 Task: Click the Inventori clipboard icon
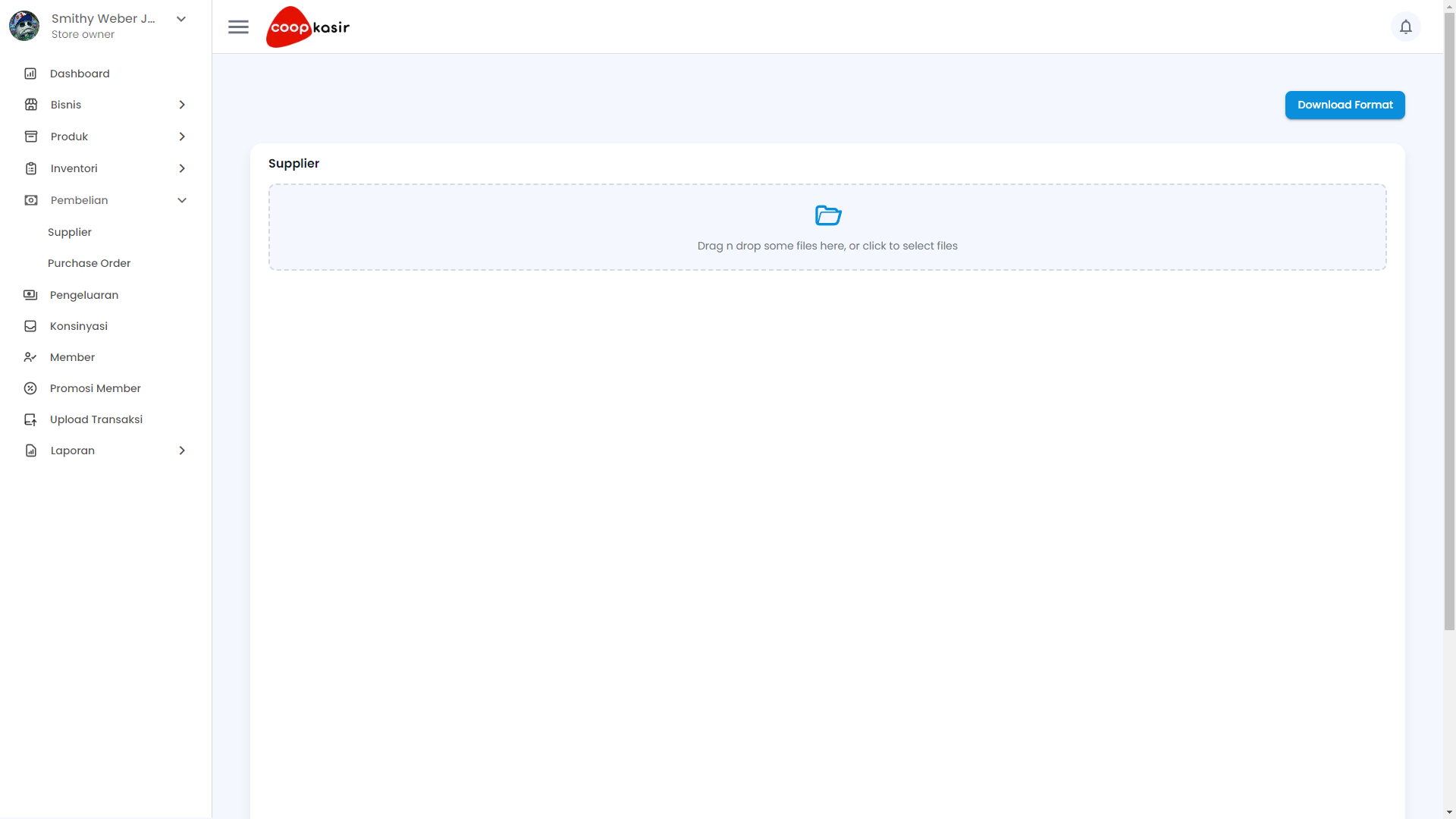tap(30, 168)
